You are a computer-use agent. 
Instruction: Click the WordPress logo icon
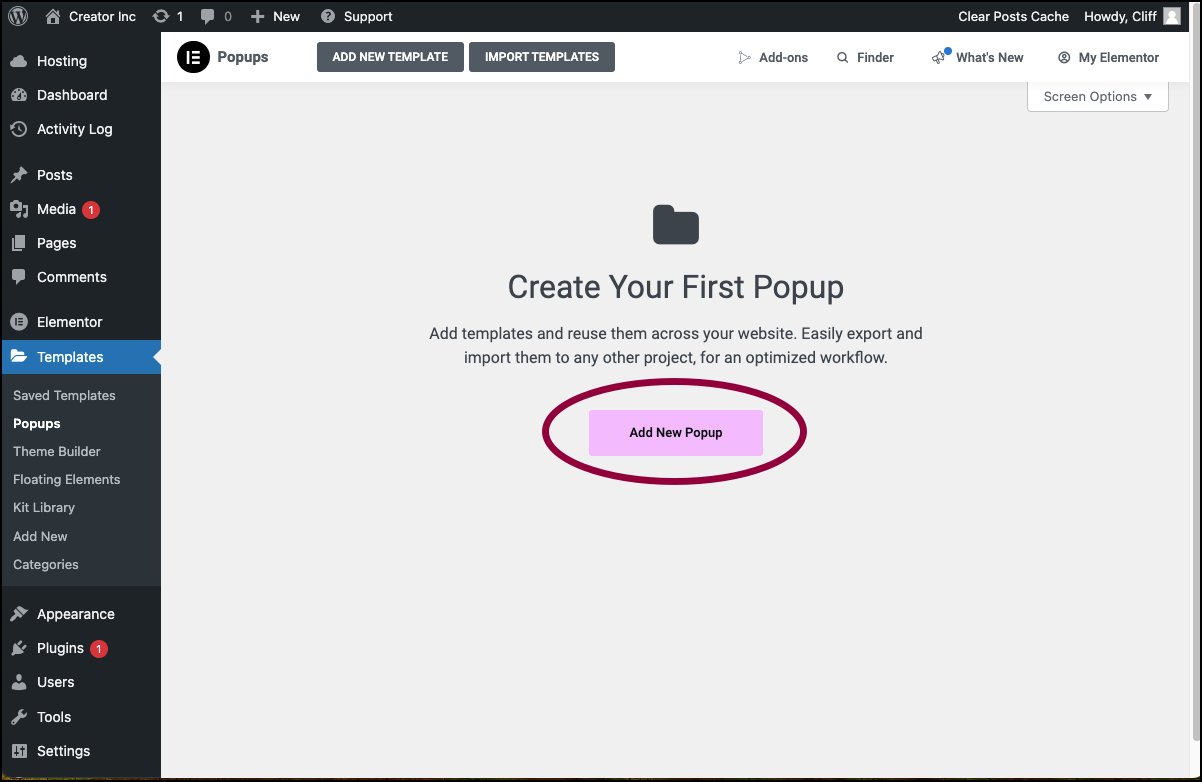[x=20, y=16]
